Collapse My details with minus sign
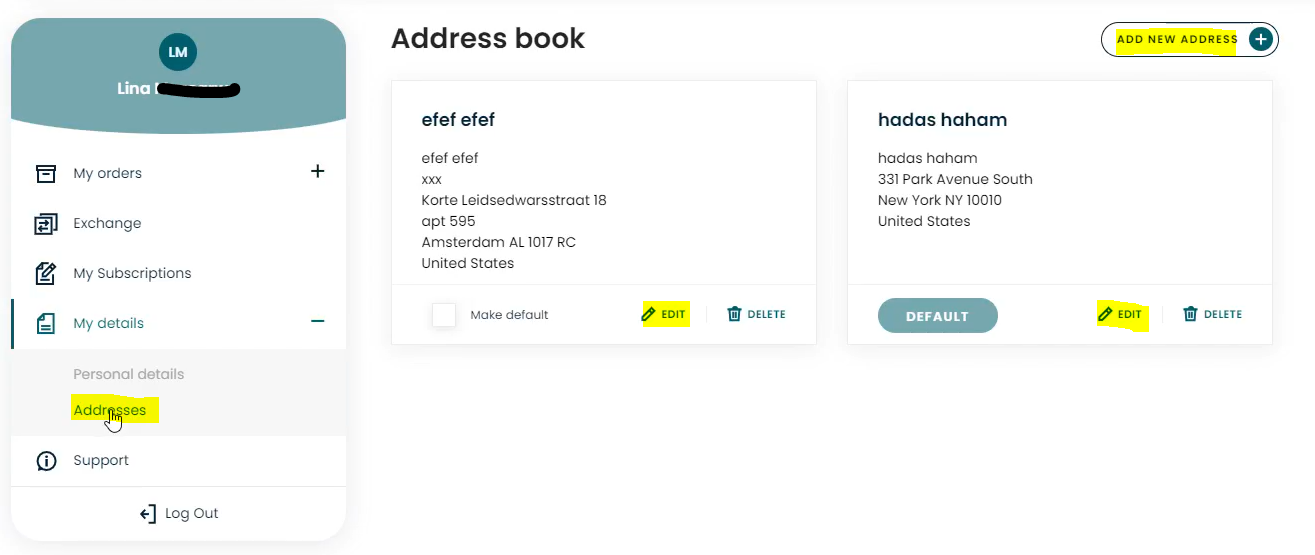 click(x=318, y=321)
